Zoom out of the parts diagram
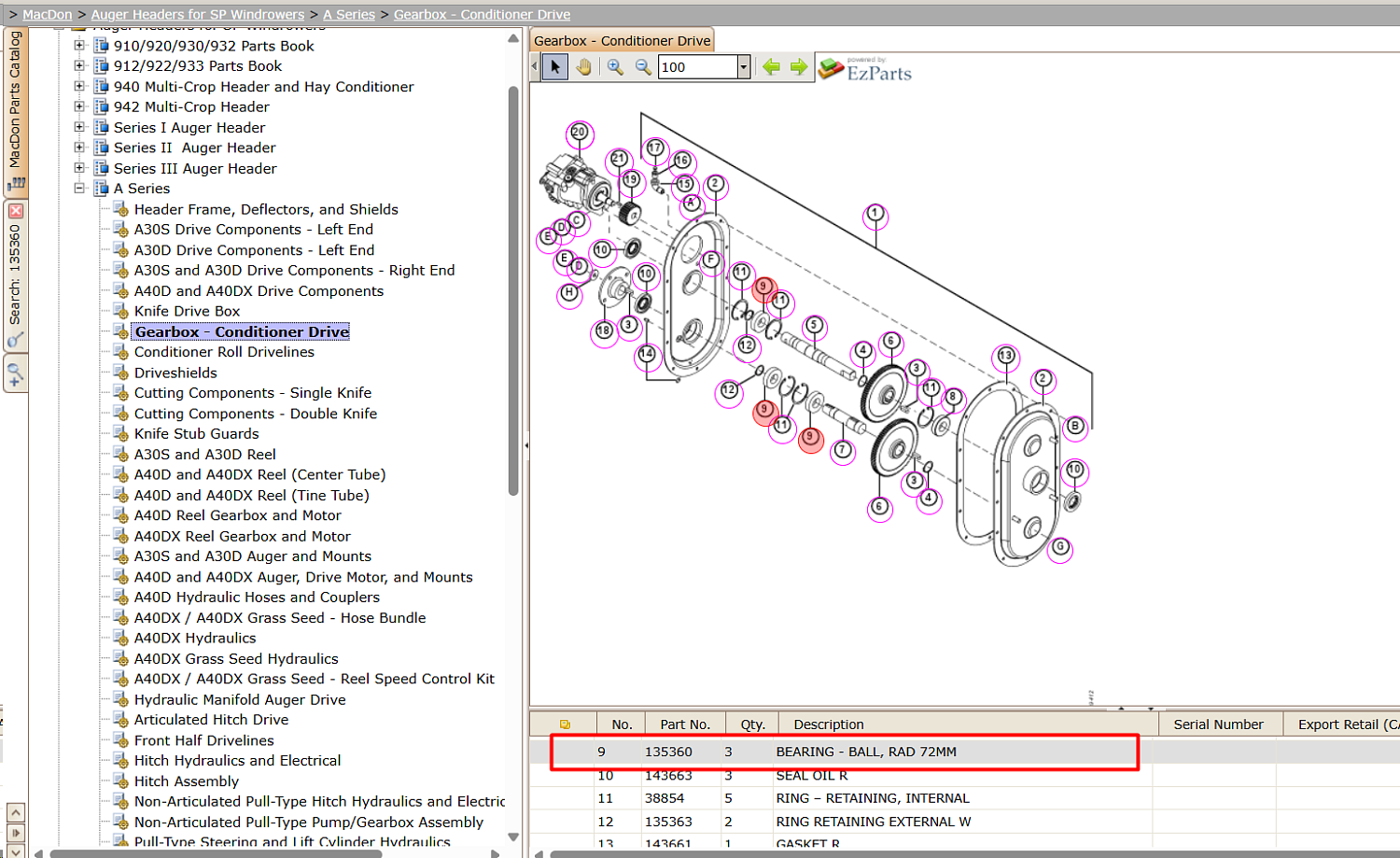This screenshot has height=858, width=1400. (643, 67)
